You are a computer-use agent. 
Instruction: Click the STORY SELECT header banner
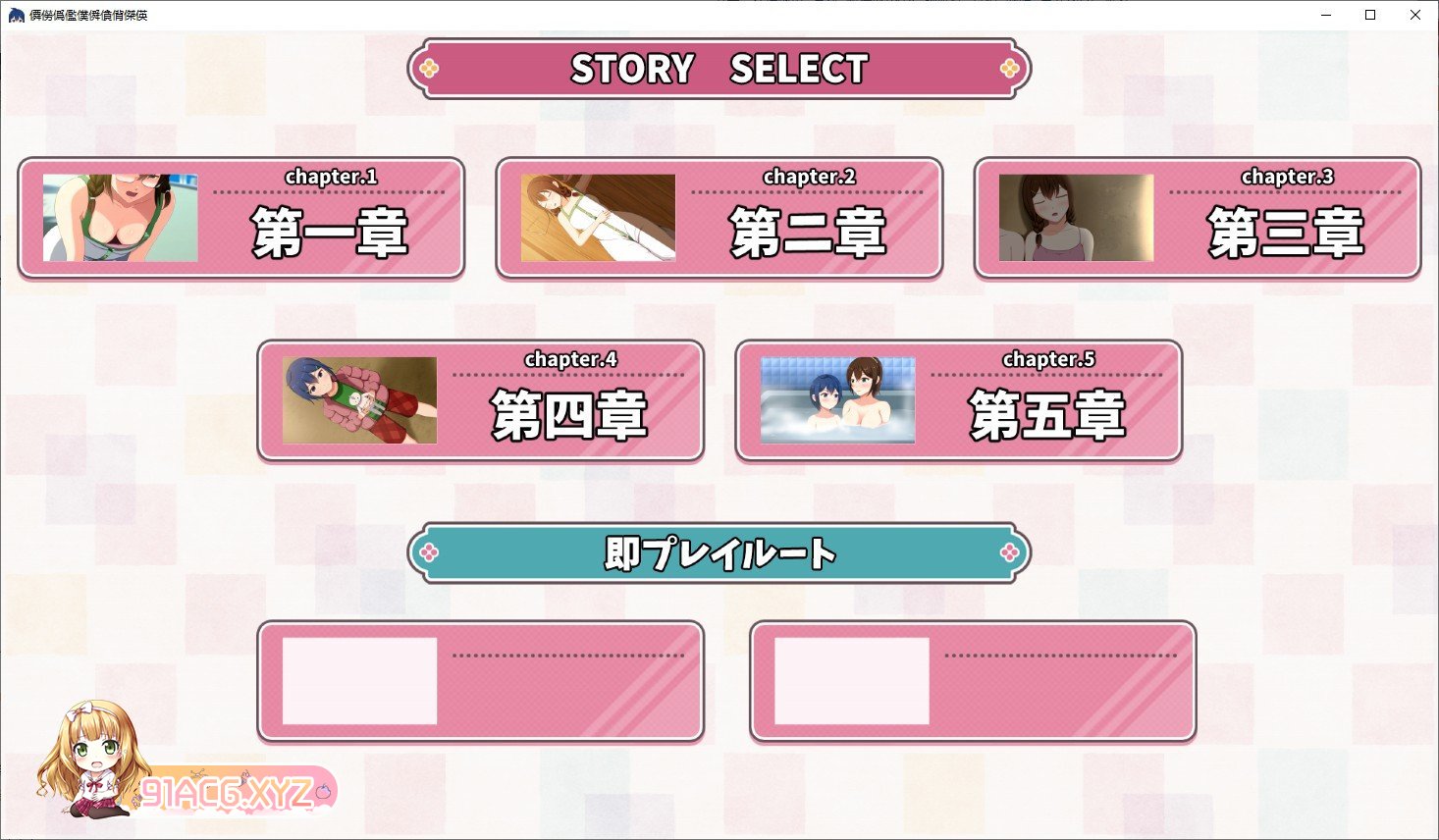pos(719,69)
